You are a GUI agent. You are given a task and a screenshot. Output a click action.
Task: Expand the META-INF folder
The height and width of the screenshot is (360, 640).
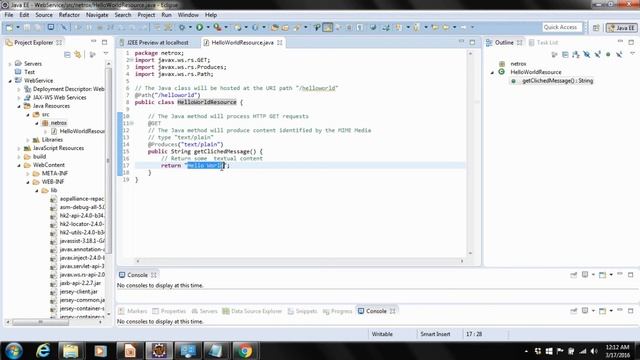(28, 173)
